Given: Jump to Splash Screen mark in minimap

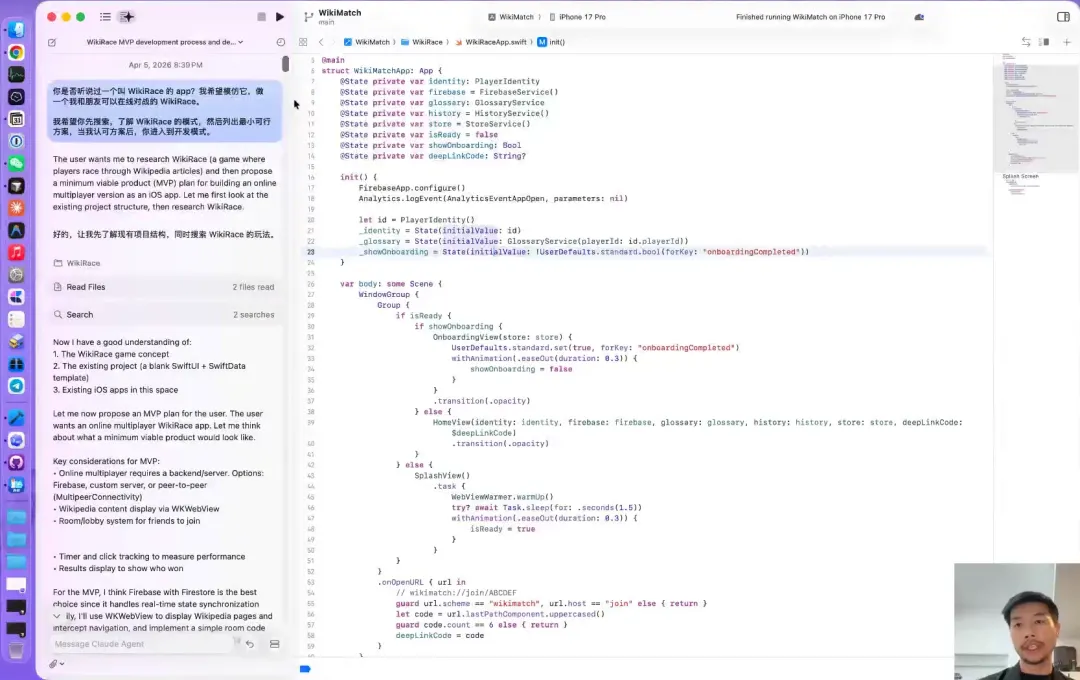Looking at the screenshot, I should [1020, 176].
